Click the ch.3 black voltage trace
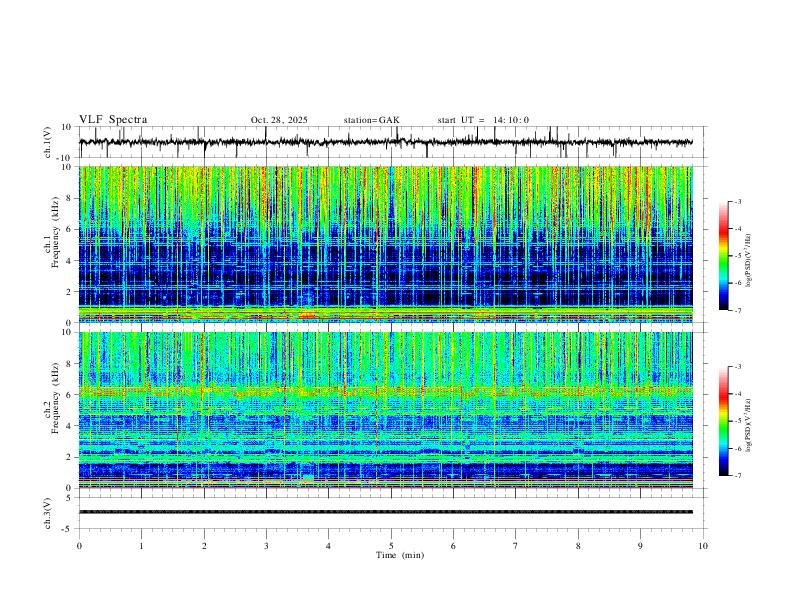Viewport: 792px width, 612px height. [386, 512]
